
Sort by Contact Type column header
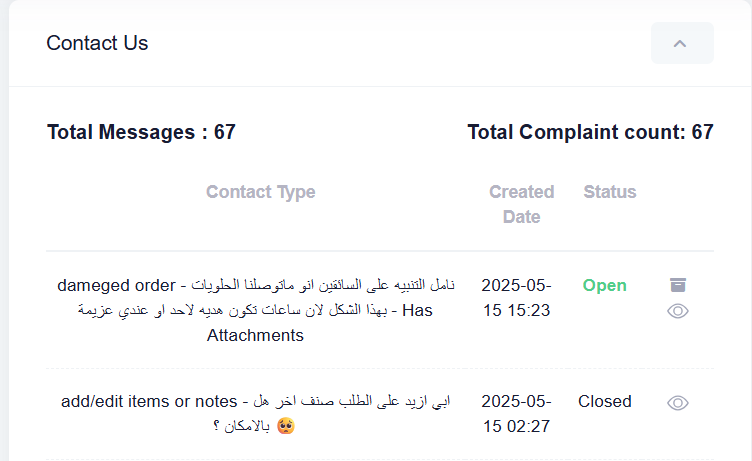(260, 192)
